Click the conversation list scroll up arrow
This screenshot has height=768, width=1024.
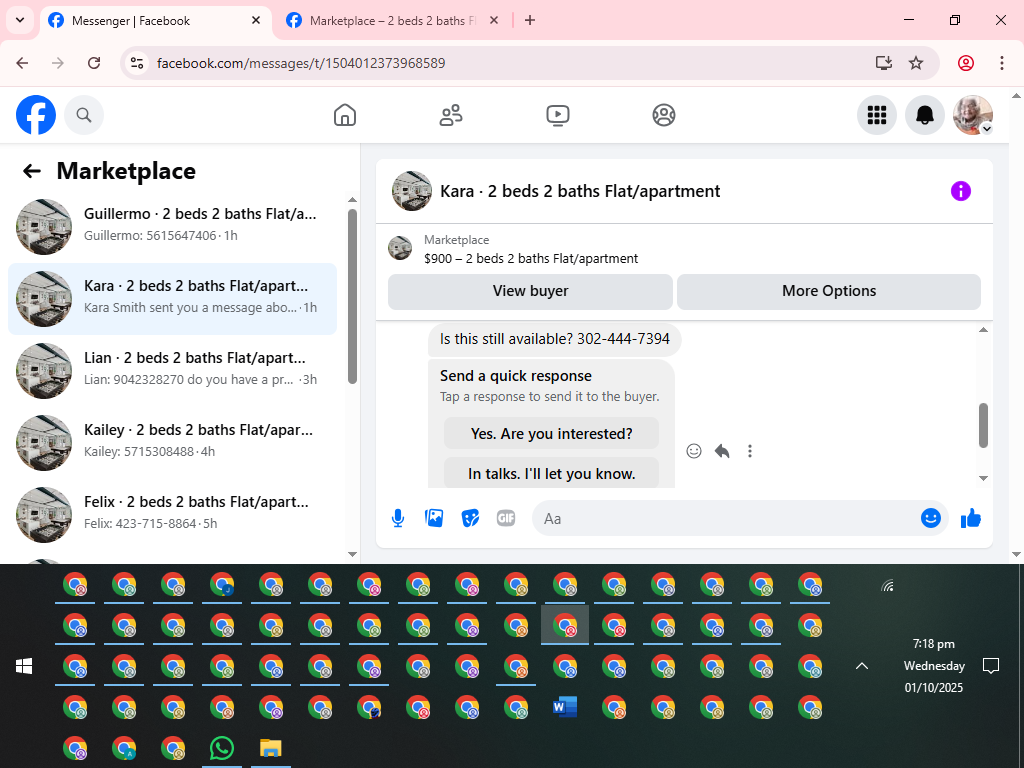353,199
